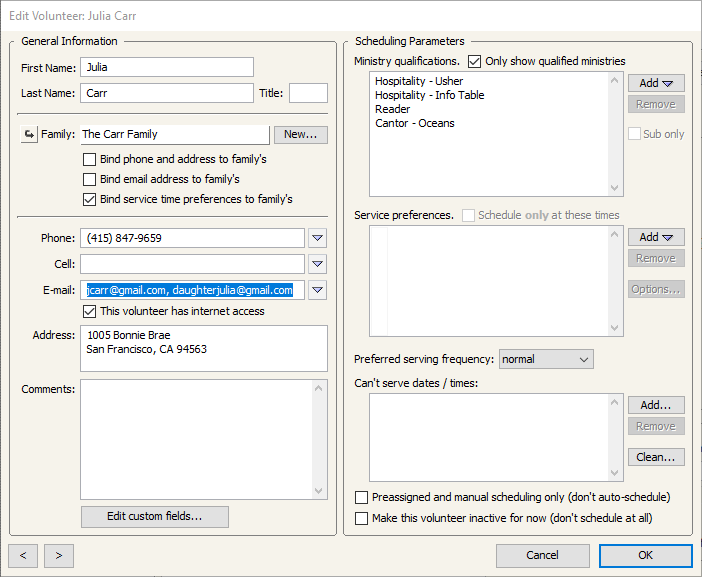Viewport: 702px width, 577px height.
Task: Uncheck Only show qualified ministries
Action: tap(474, 61)
